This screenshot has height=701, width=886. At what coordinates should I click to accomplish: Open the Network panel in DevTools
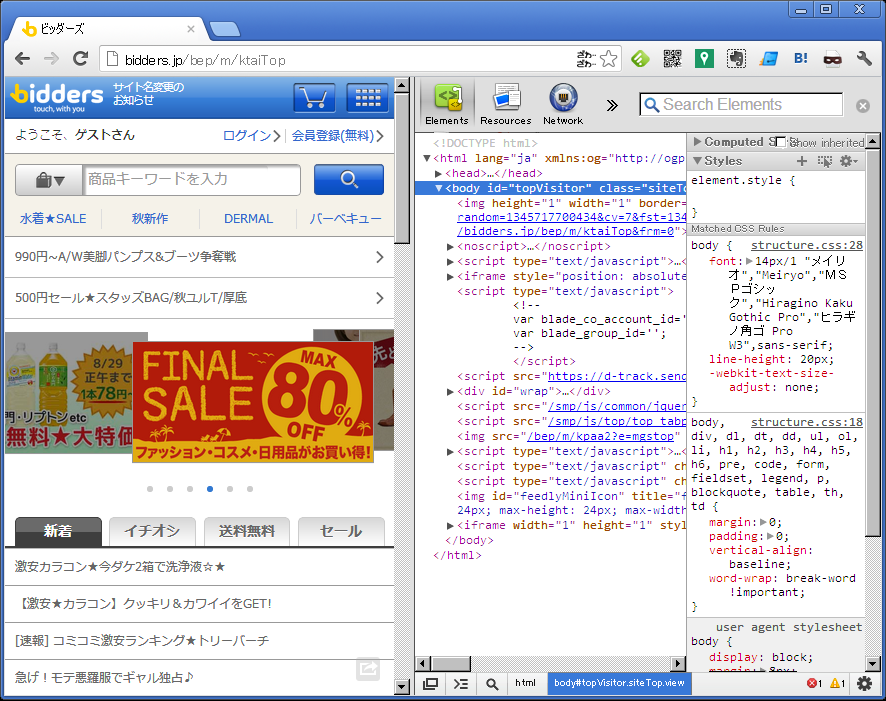[x=563, y=105]
